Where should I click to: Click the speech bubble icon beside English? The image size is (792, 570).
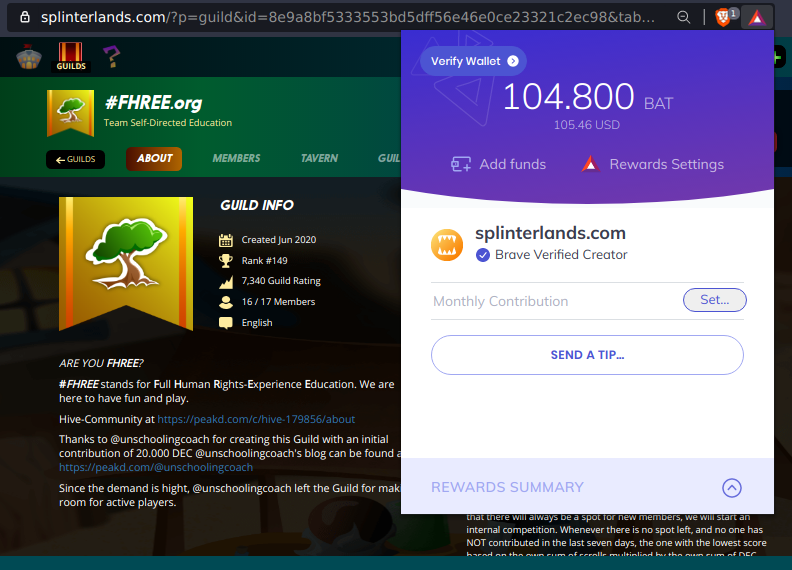(226, 323)
